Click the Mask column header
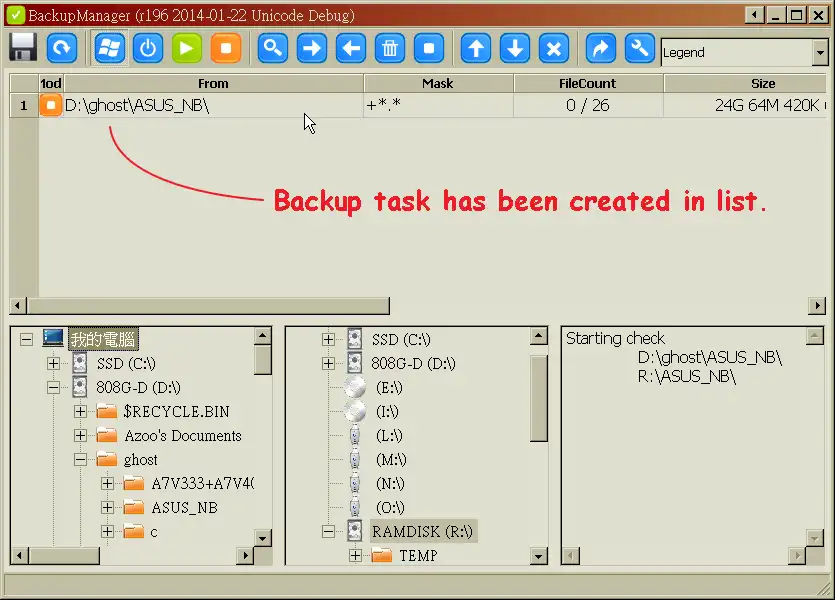Image resolution: width=835 pixels, height=600 pixels. (438, 84)
